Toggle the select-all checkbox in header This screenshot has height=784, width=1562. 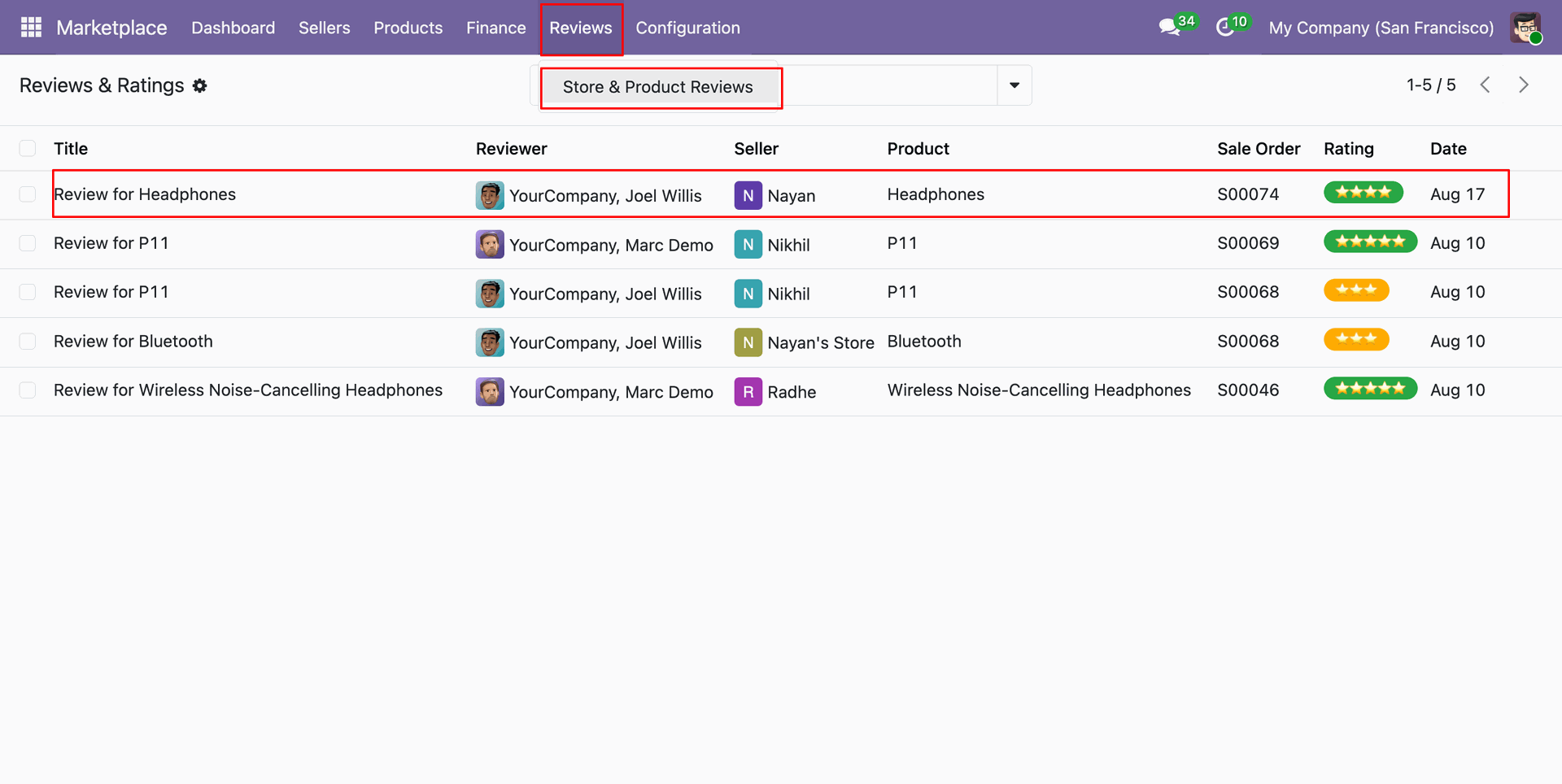(28, 148)
